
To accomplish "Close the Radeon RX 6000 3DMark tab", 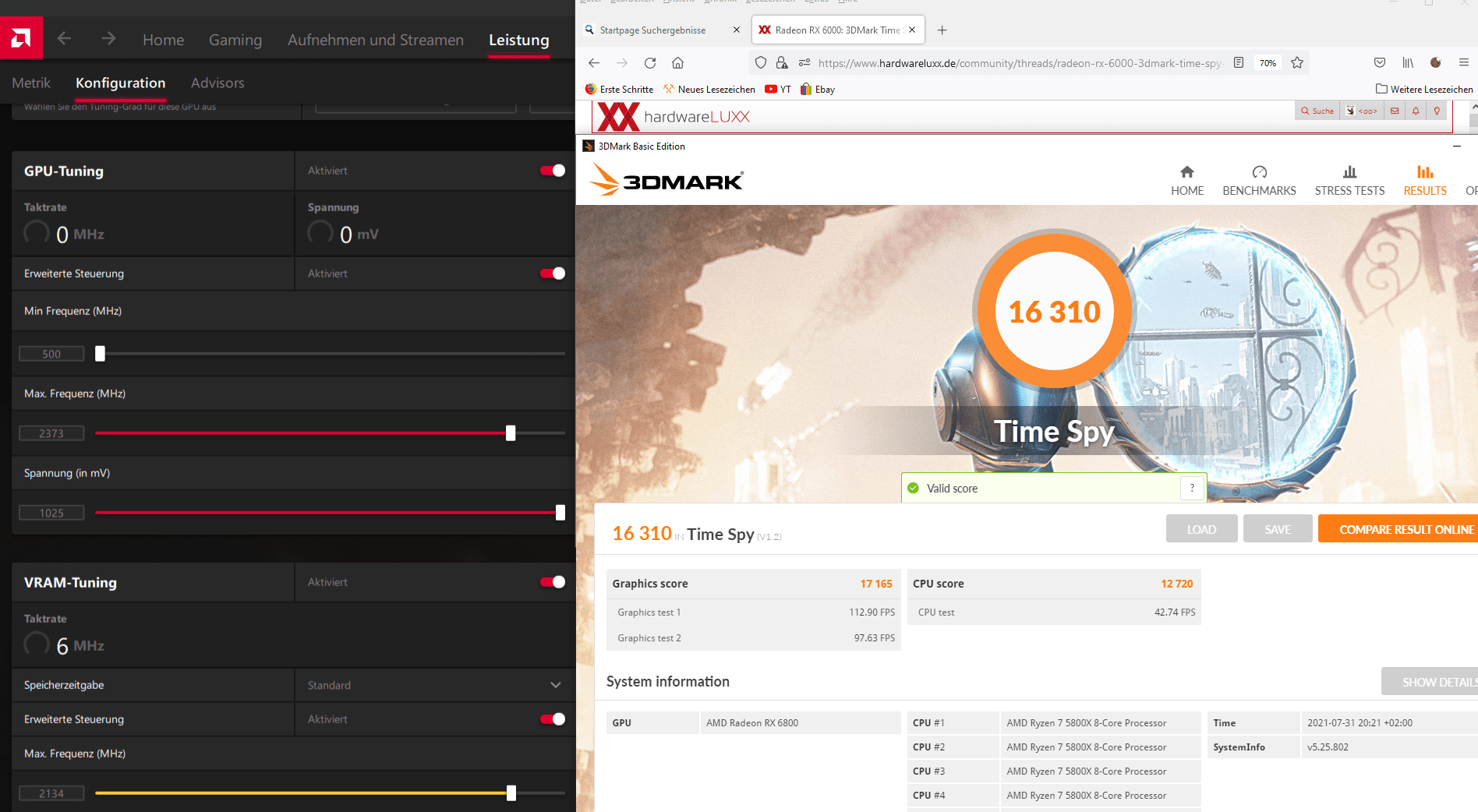I will pos(912,30).
